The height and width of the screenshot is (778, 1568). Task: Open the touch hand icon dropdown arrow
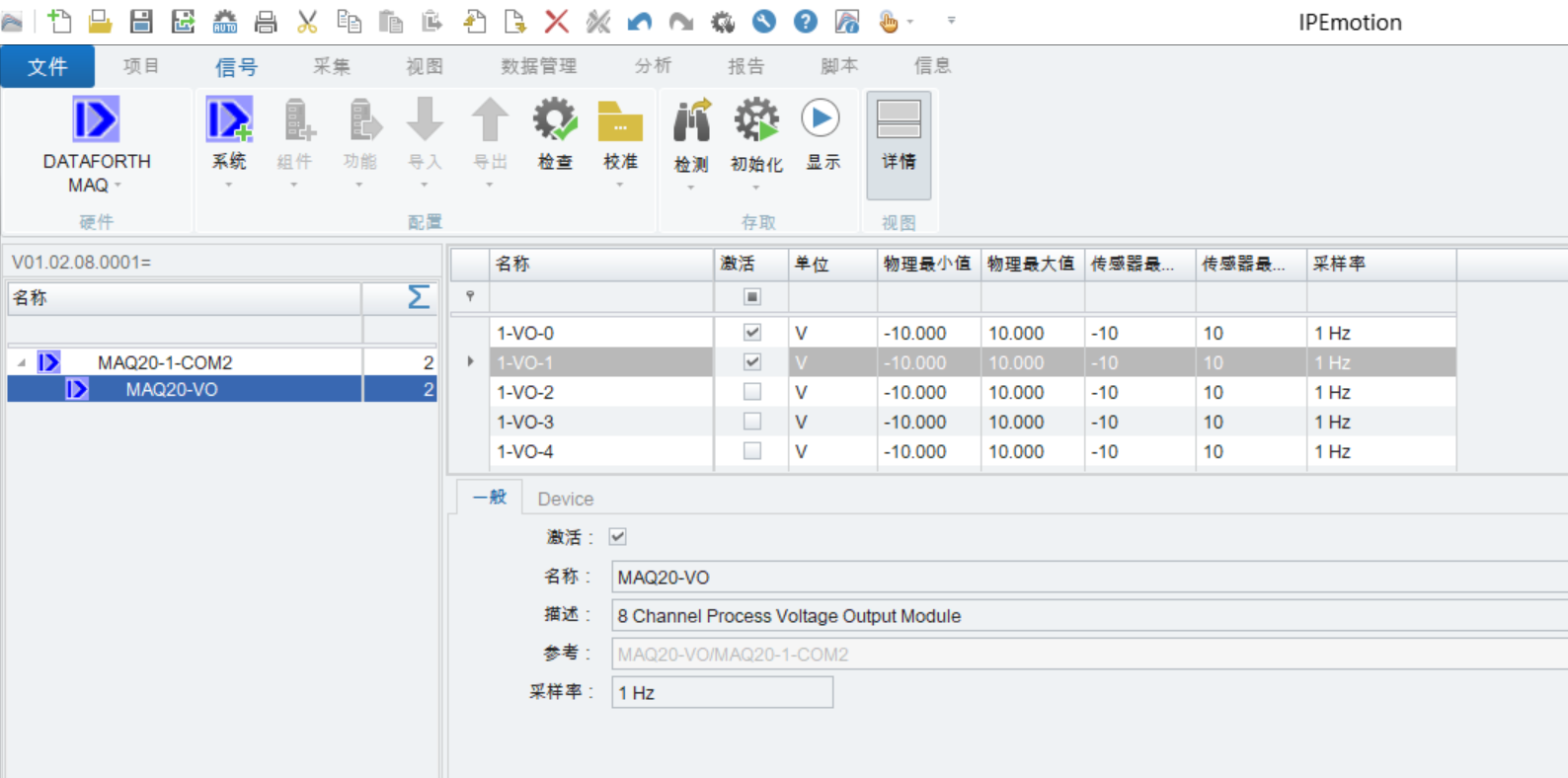click(910, 21)
